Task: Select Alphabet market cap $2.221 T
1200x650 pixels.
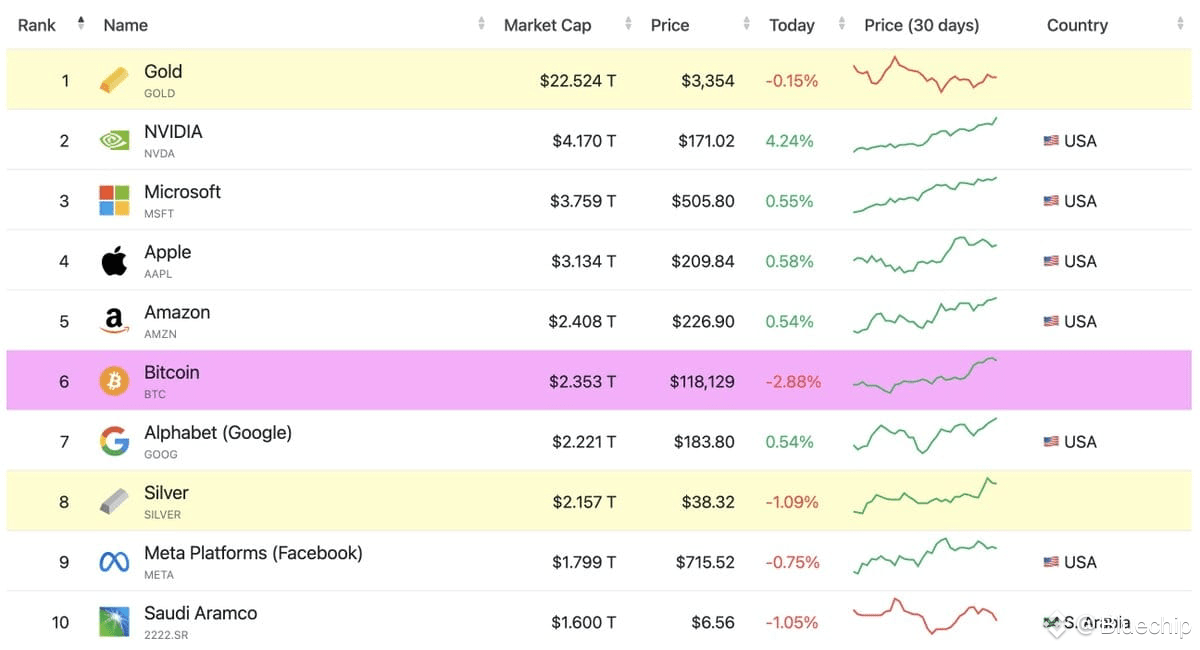Action: point(583,441)
